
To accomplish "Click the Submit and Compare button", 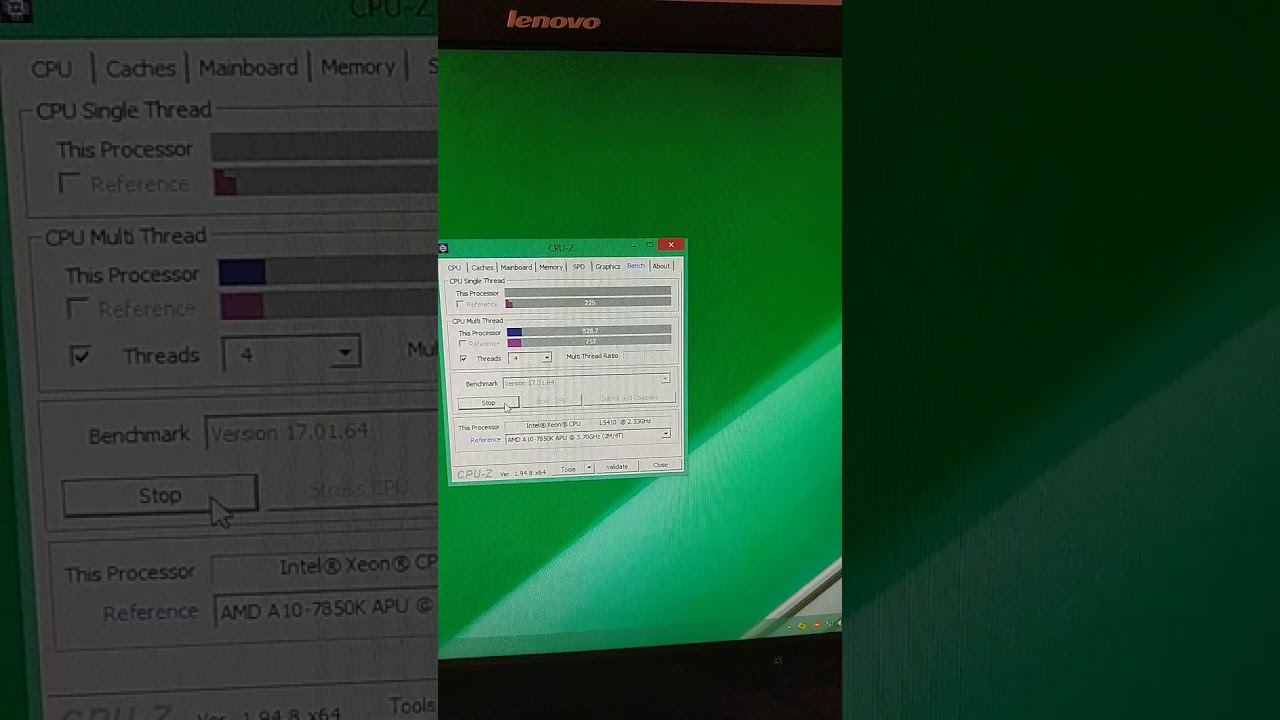I will 630,398.
